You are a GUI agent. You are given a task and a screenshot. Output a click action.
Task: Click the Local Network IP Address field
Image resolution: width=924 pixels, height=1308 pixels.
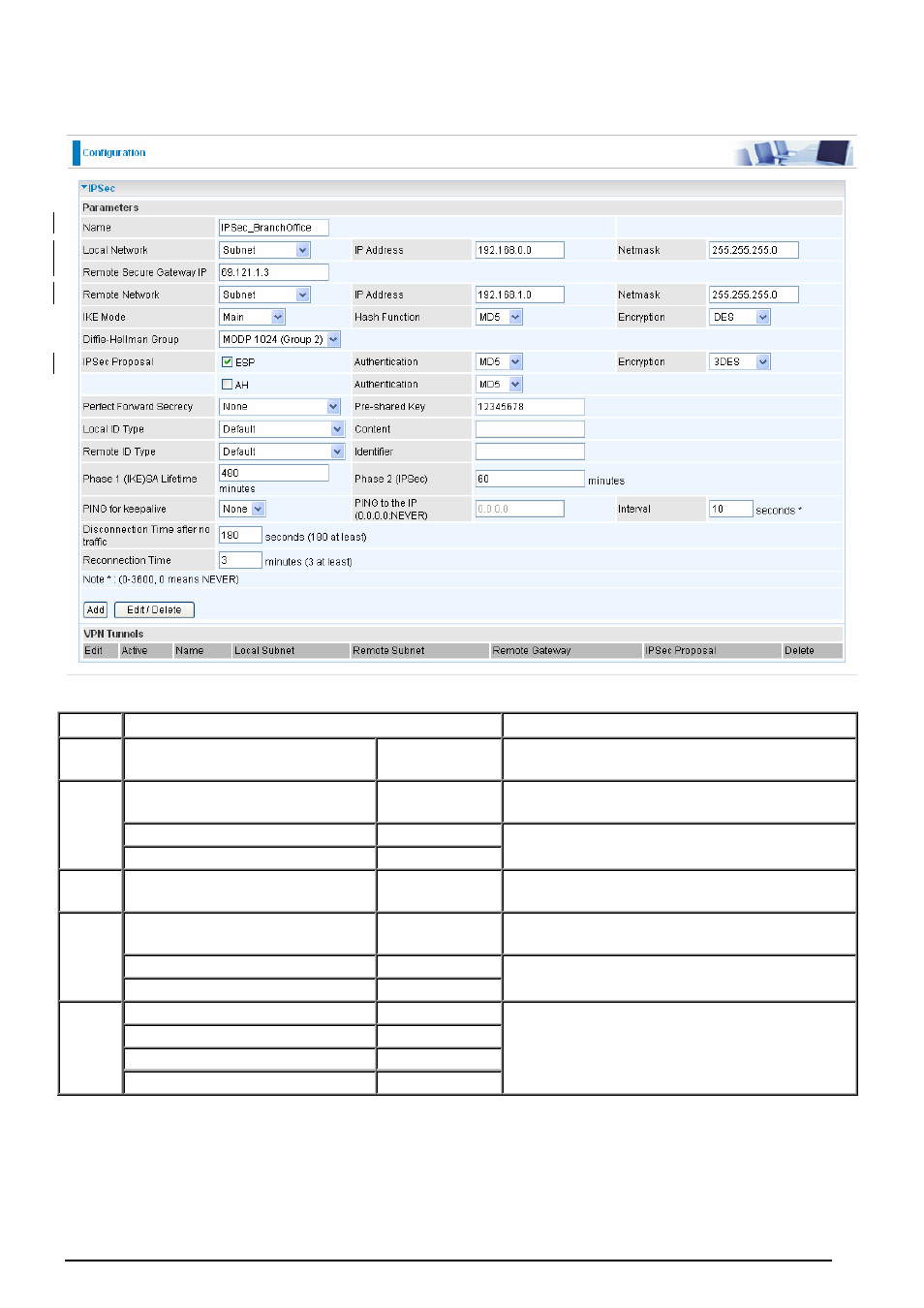point(519,250)
